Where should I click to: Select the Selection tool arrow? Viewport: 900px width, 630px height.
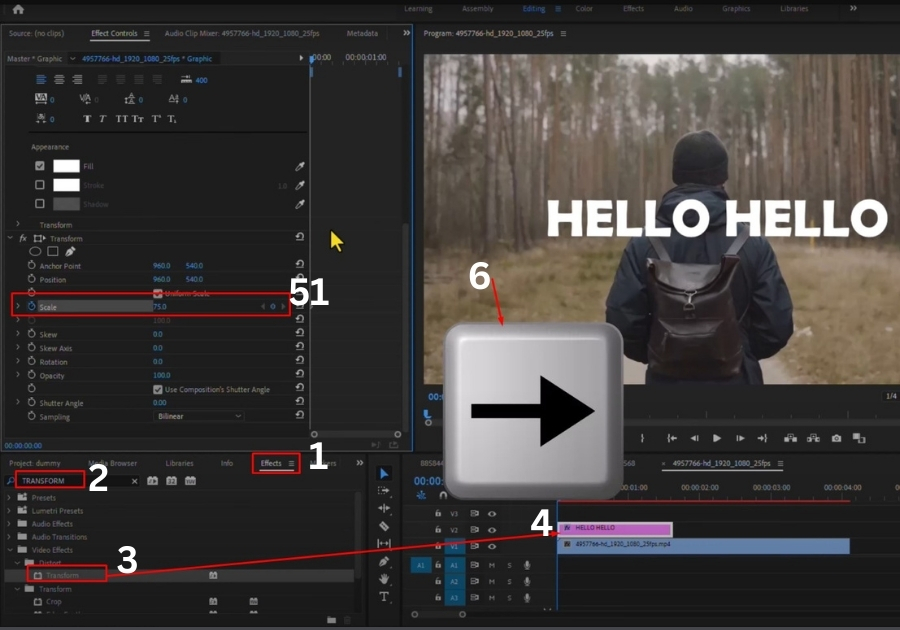[x=384, y=474]
